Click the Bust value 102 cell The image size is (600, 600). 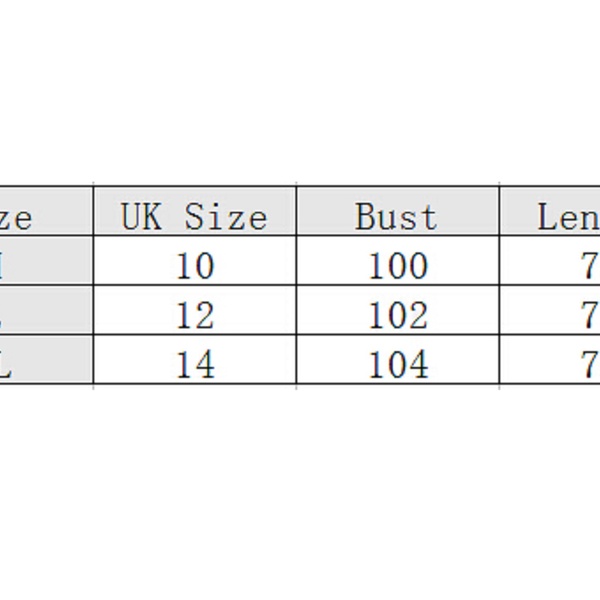(397, 316)
